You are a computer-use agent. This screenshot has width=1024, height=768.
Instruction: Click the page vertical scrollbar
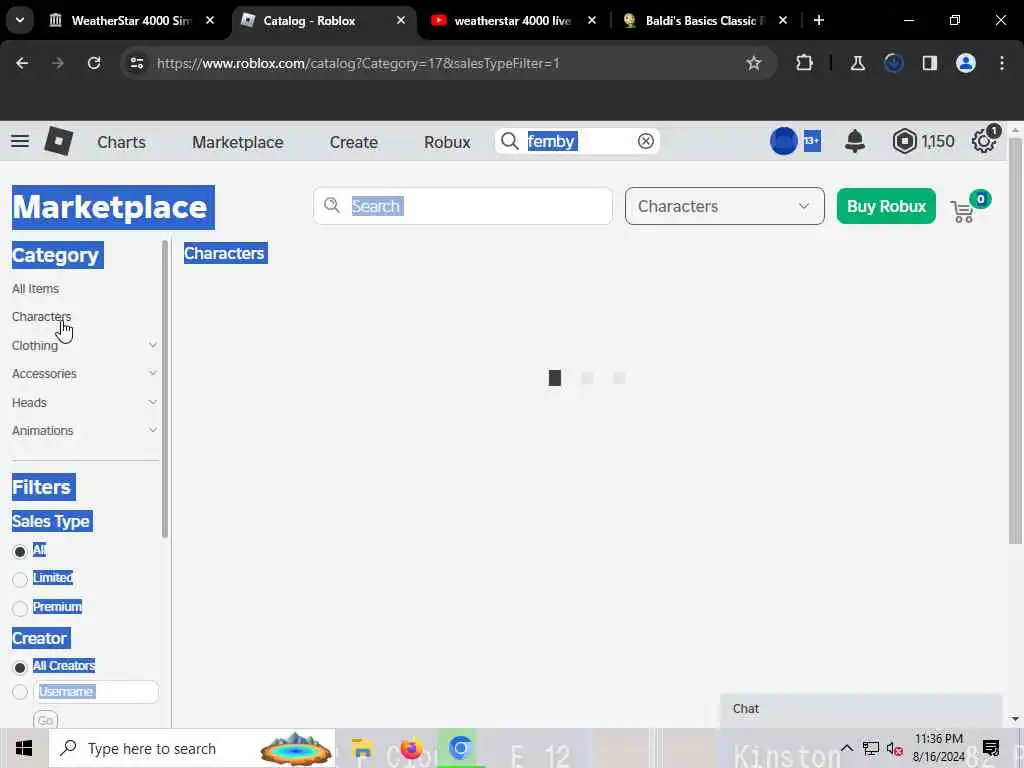pyautogui.click(x=1015, y=340)
